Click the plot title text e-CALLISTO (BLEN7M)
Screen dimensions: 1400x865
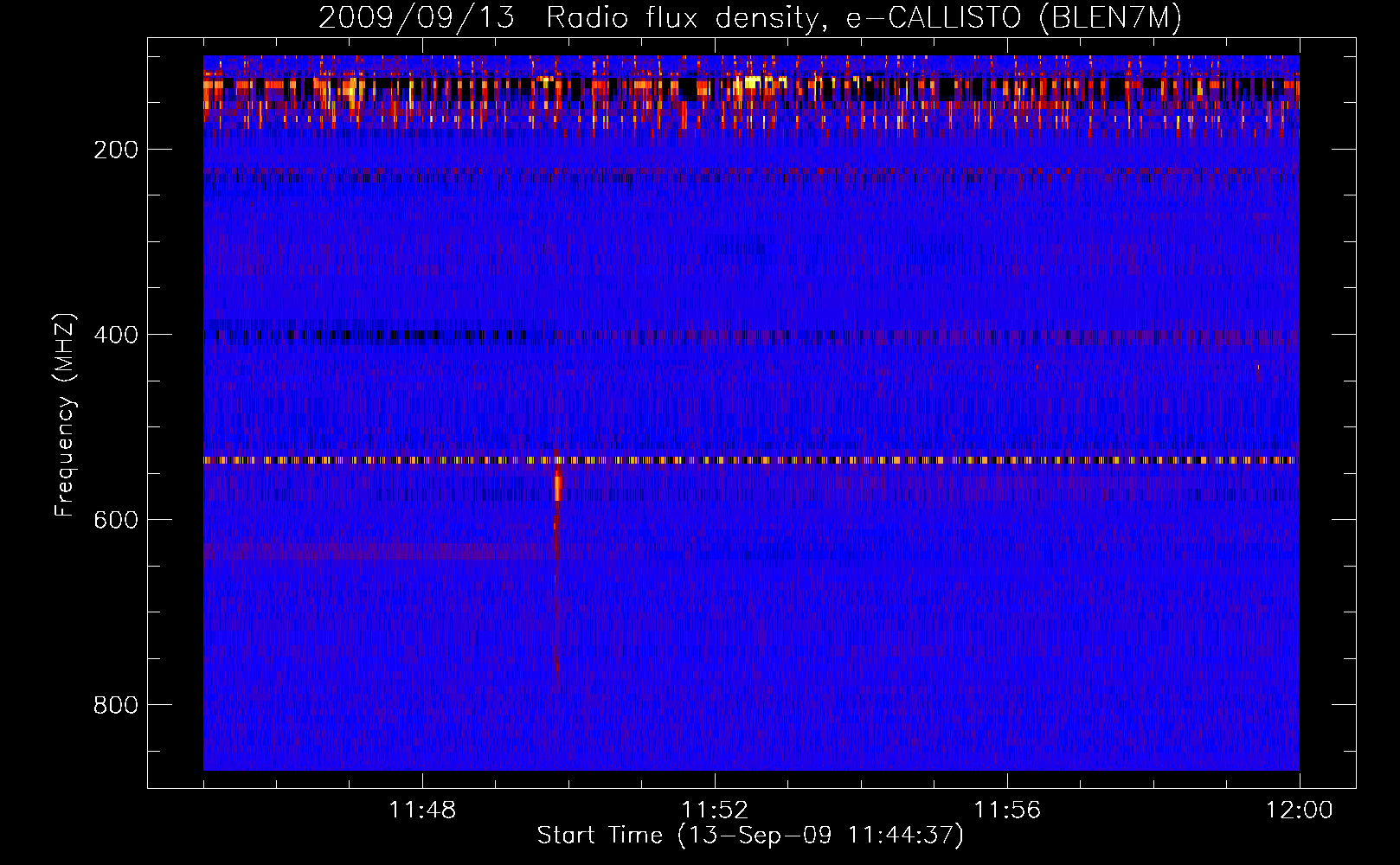[x=1013, y=18]
